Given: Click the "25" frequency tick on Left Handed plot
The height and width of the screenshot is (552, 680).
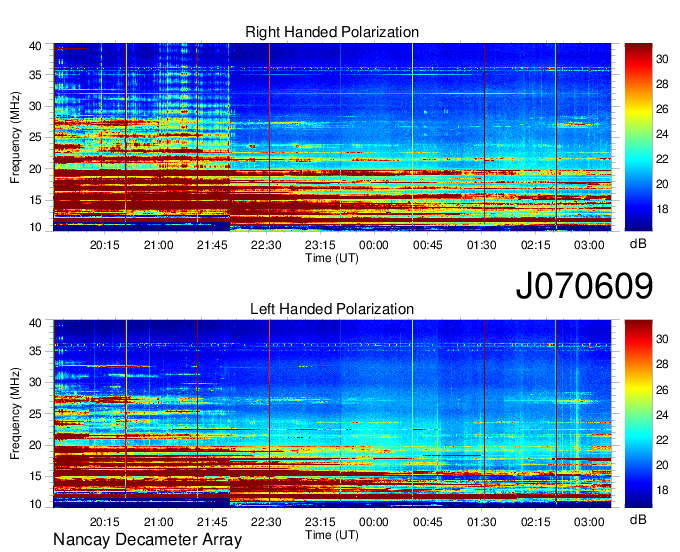Looking at the screenshot, I should [x=35, y=414].
